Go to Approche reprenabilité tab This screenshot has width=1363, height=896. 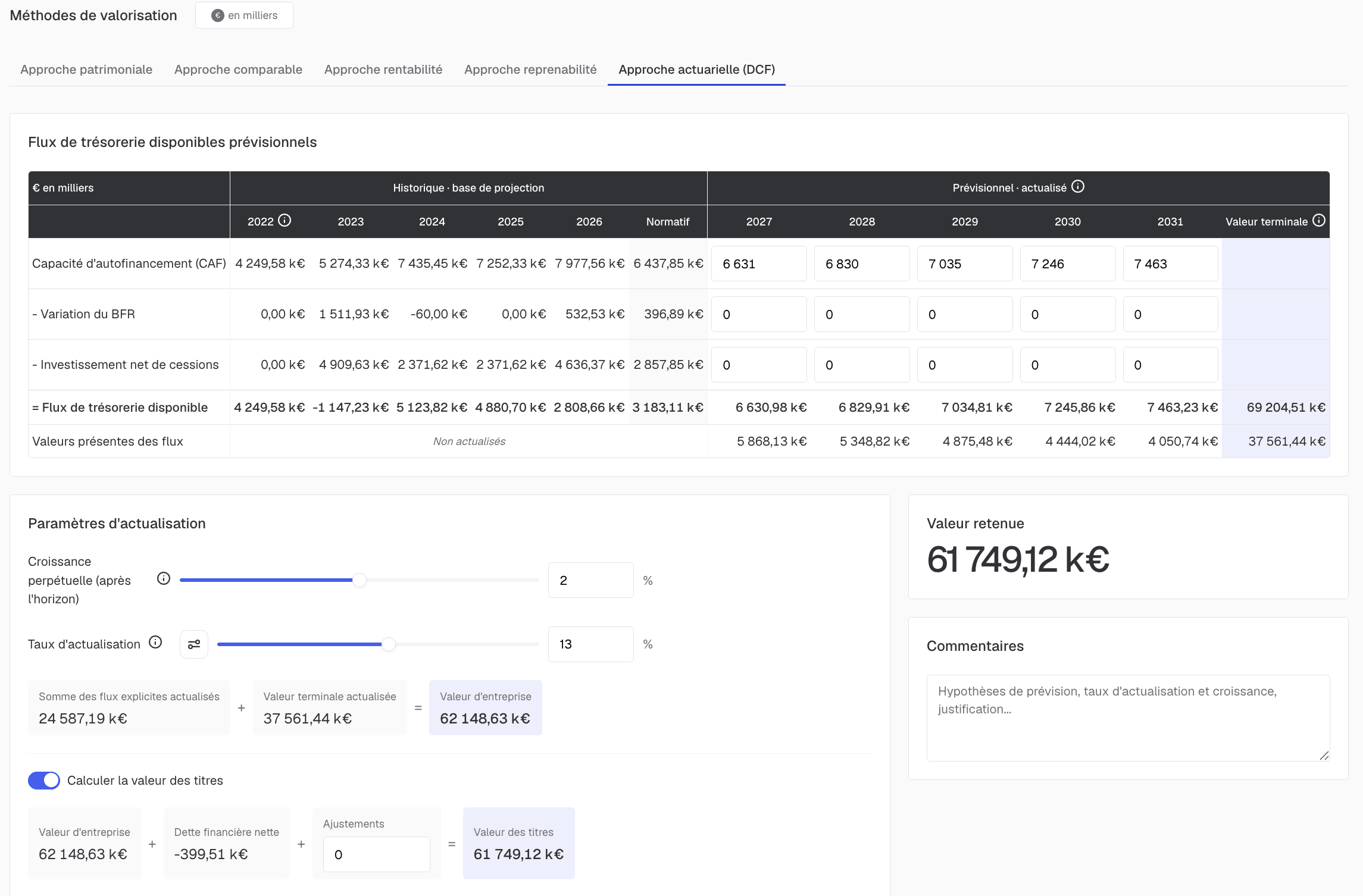point(530,70)
